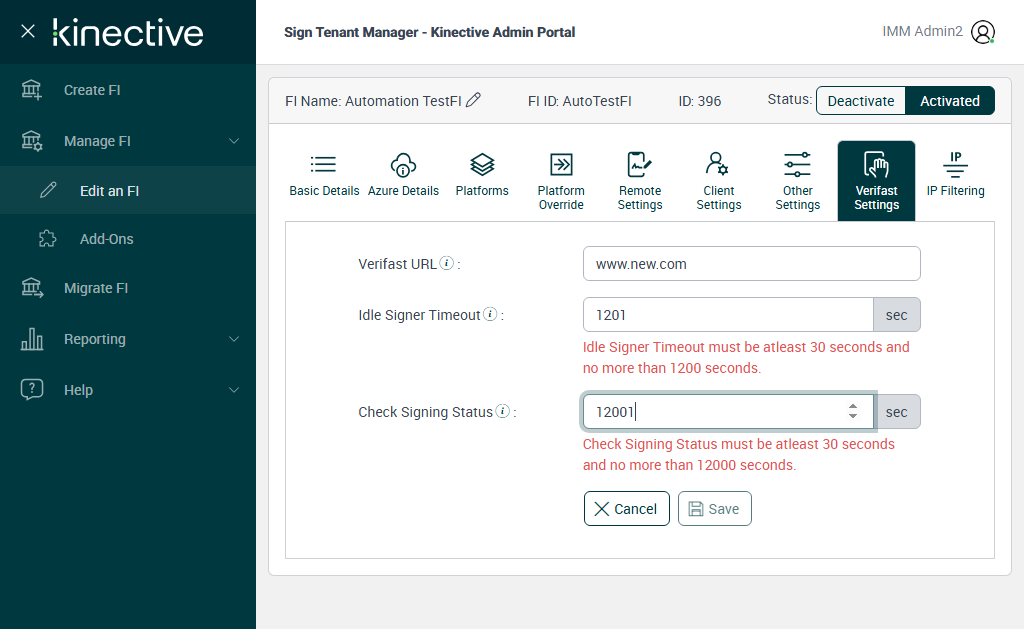Screen dimensions: 1024x629
Task: Collapse the Manage FI chevron
Action: point(234,141)
